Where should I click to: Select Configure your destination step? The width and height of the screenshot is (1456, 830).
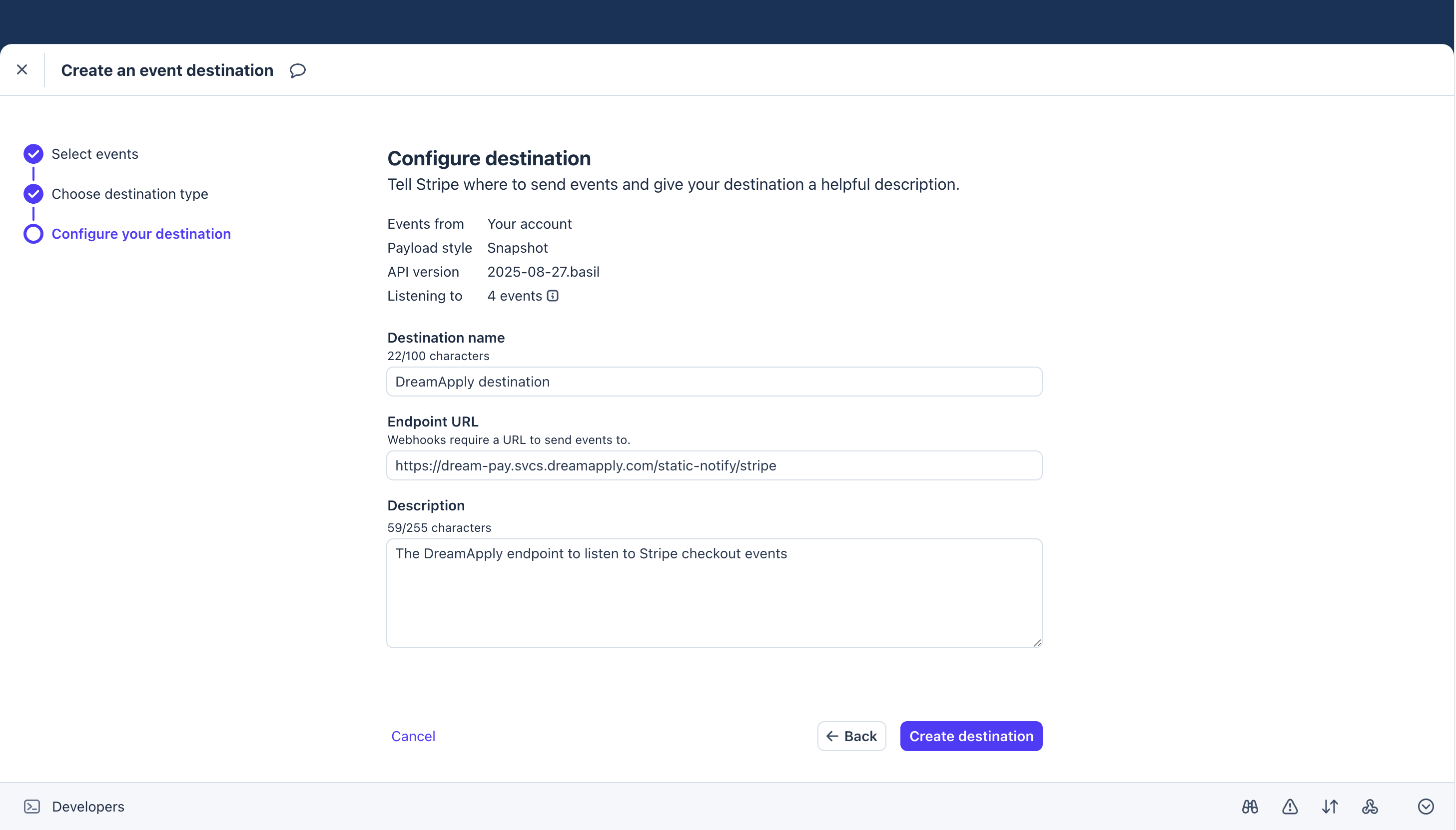pos(141,234)
